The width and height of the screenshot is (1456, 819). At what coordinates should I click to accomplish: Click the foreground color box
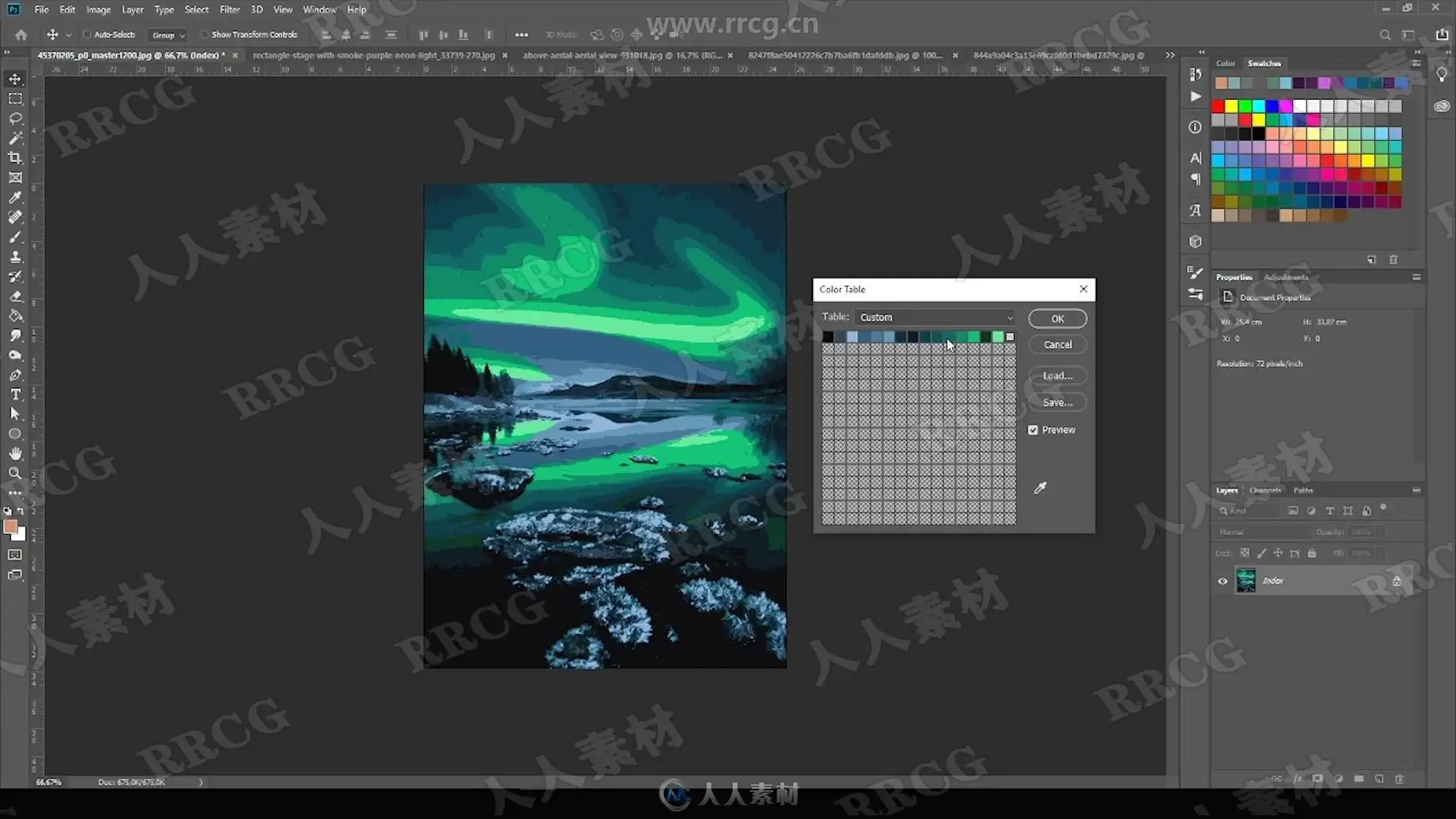pyautogui.click(x=11, y=526)
